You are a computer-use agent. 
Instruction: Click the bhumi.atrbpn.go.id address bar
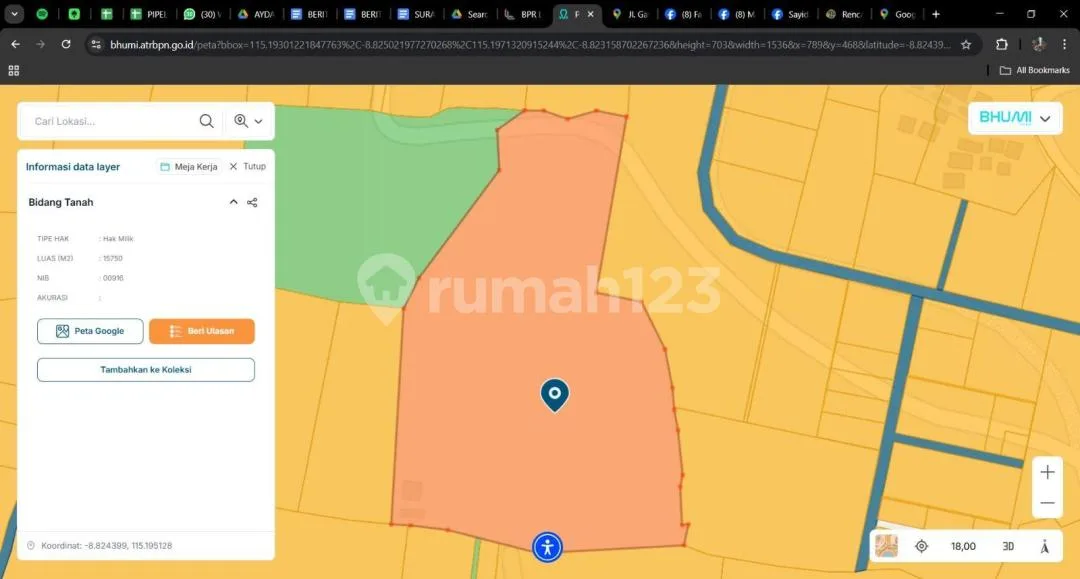530,45
